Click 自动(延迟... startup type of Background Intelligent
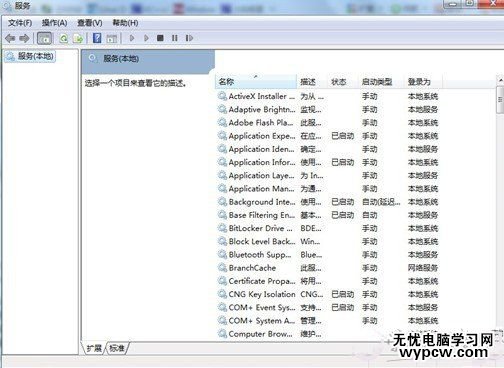This screenshot has height=368, width=504. tap(381, 202)
